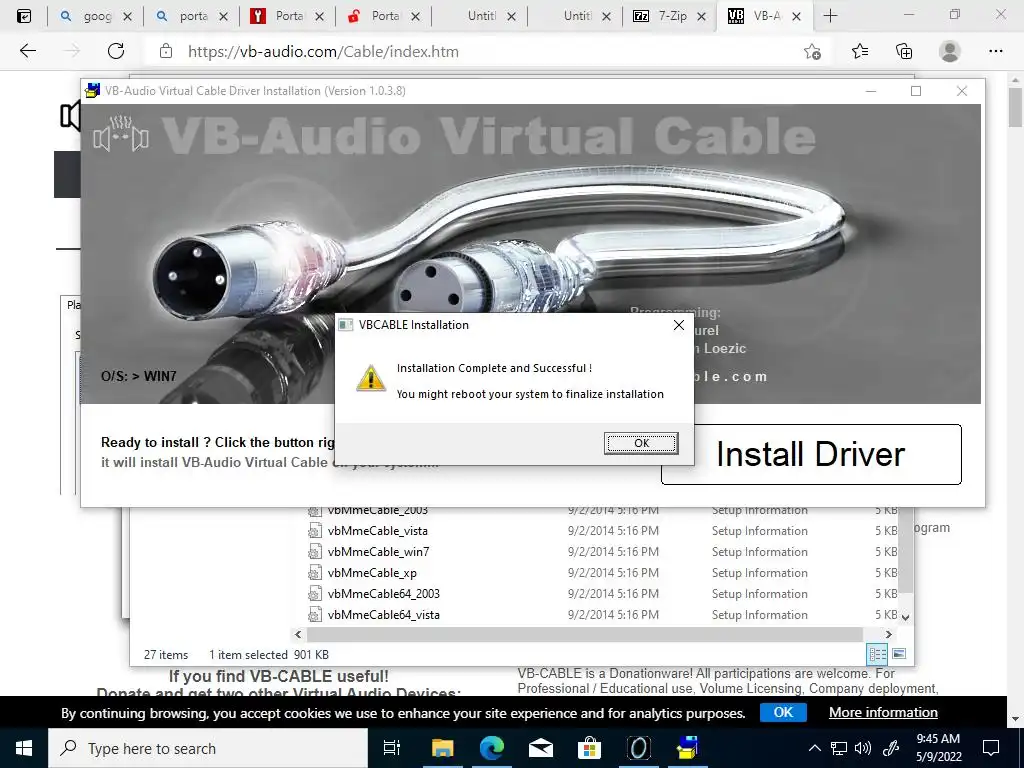
Task: Open Microsoft Edge from the taskbar
Action: [492, 748]
